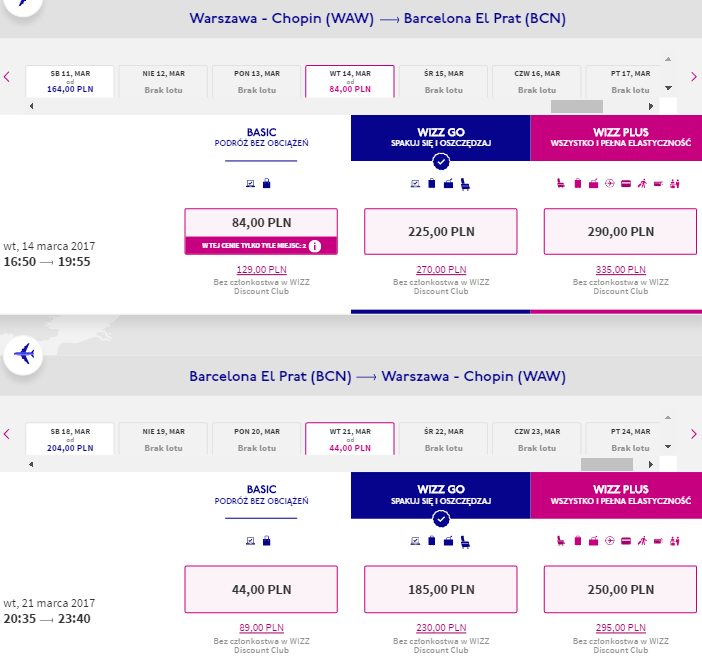Screen dimensions: 702x664
Task: Click airport check-in plane icon under outbound WIZZ PLUS
Action: coord(609,183)
